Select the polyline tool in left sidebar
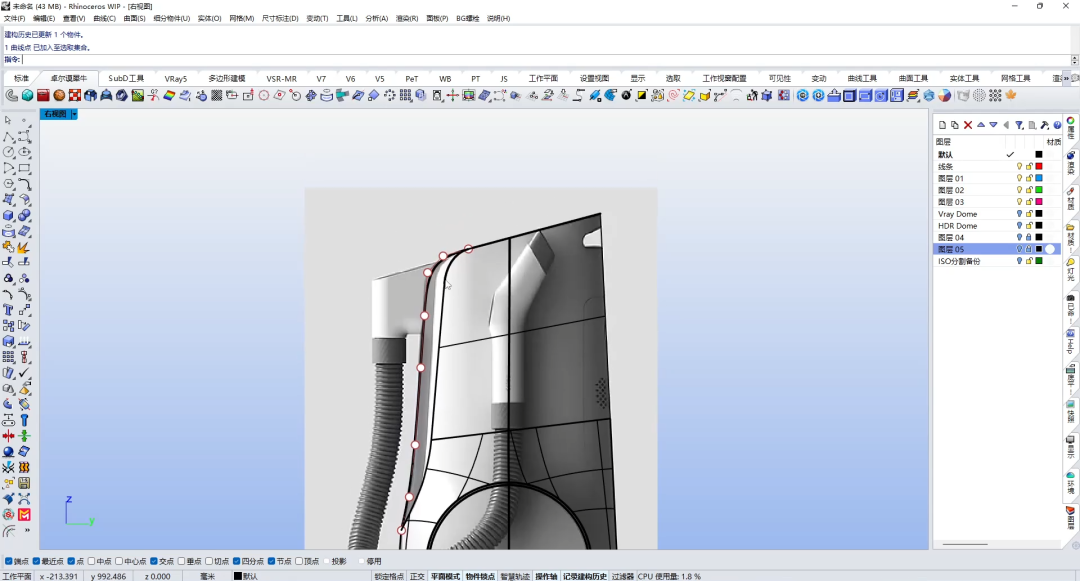This screenshot has height=581, width=1080. [8, 137]
